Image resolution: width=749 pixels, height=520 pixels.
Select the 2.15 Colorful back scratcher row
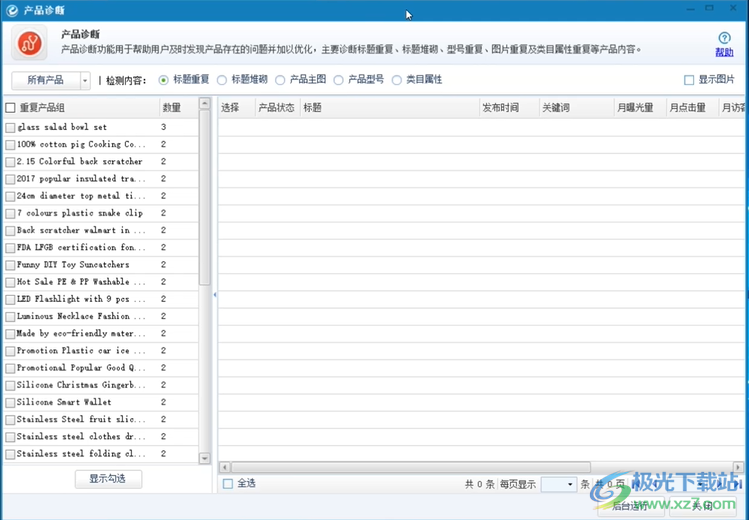point(100,162)
